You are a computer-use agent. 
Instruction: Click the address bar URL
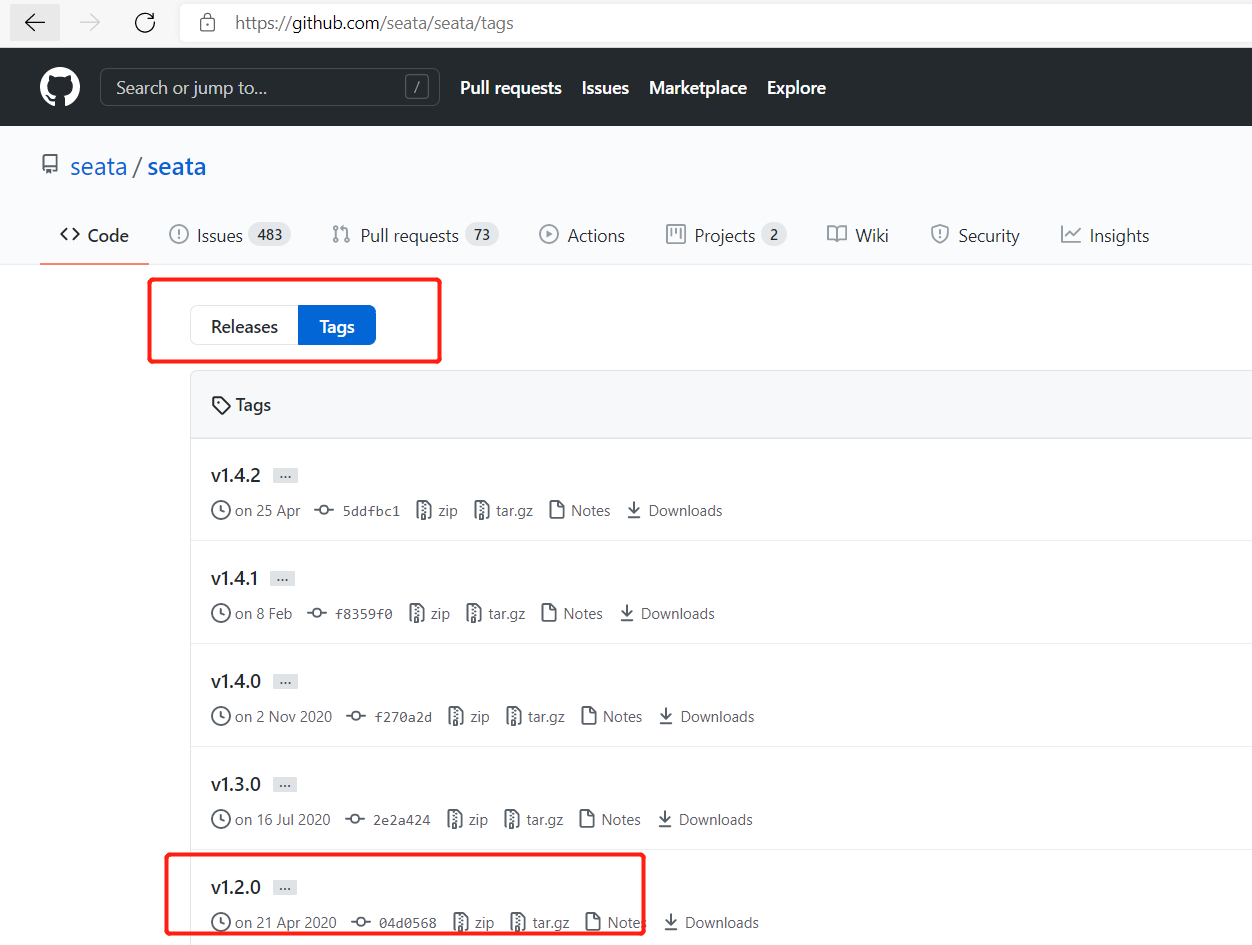[x=374, y=22]
